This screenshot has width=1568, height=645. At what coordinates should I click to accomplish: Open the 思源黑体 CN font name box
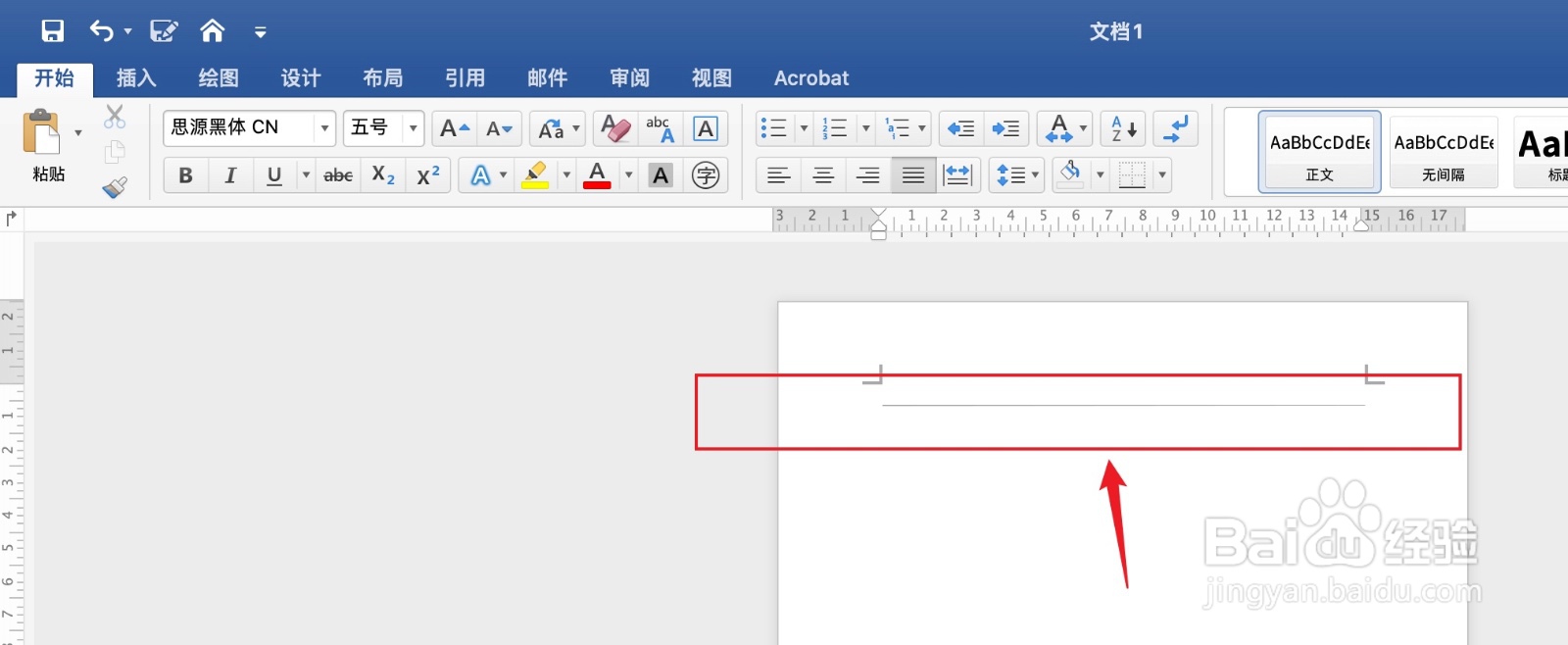(x=249, y=127)
